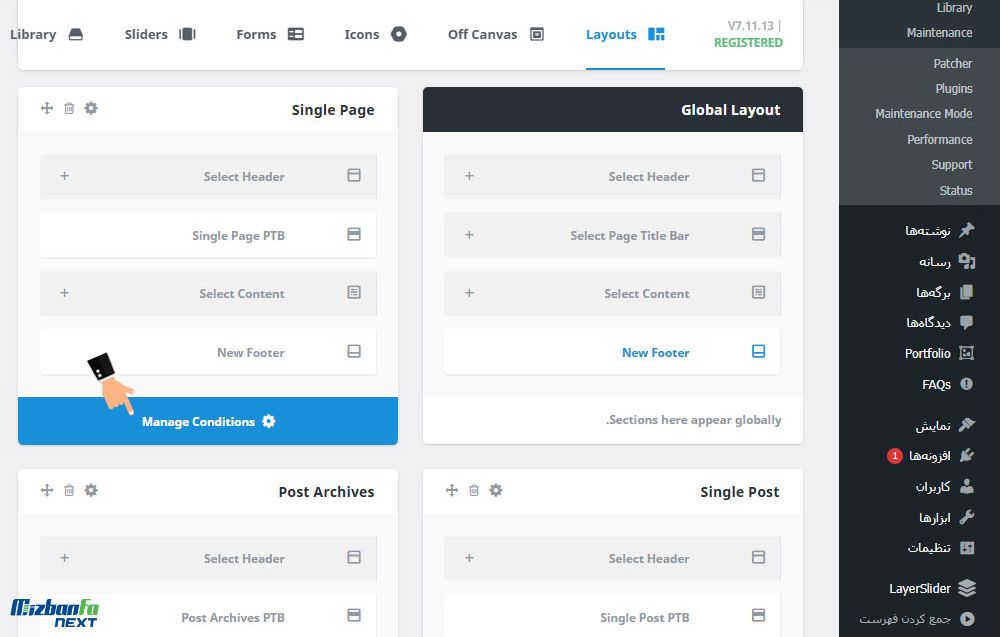The height and width of the screenshot is (637, 1000).
Task: Add header with plus in Single Post
Action: (469, 558)
